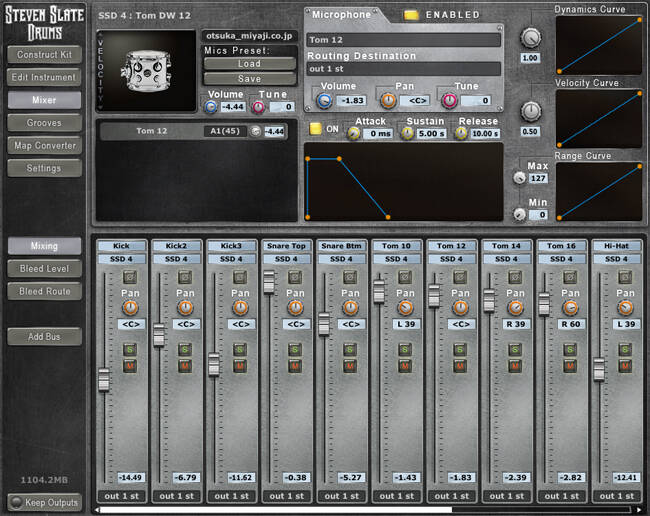Open the Tom 12 microphone selector

click(x=403, y=40)
